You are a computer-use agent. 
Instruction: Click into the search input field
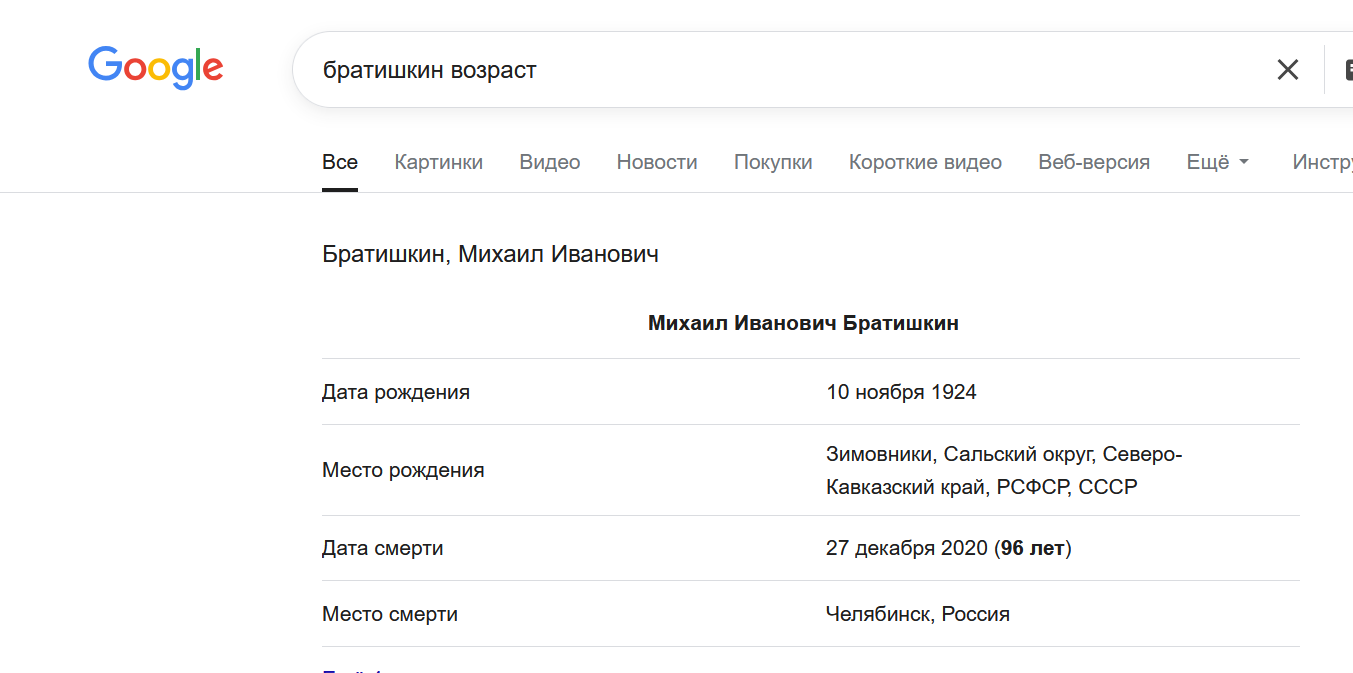[x=780, y=70]
